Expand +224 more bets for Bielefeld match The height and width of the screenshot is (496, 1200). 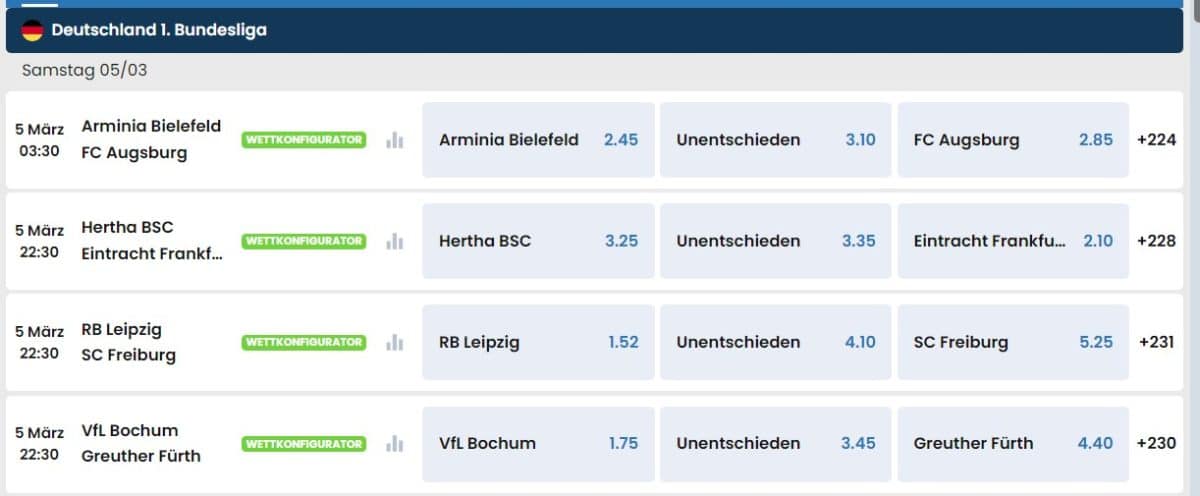tap(1156, 140)
